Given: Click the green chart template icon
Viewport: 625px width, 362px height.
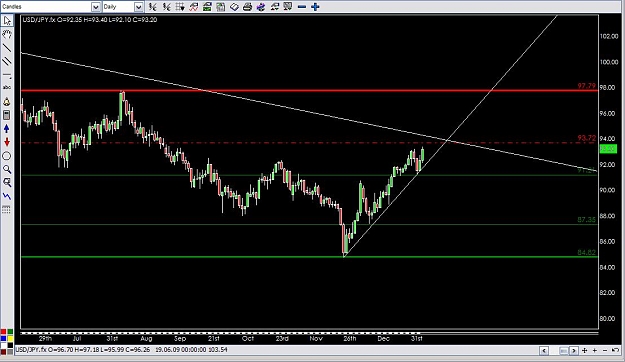Looking at the screenshot, I should (x=207, y=7).
